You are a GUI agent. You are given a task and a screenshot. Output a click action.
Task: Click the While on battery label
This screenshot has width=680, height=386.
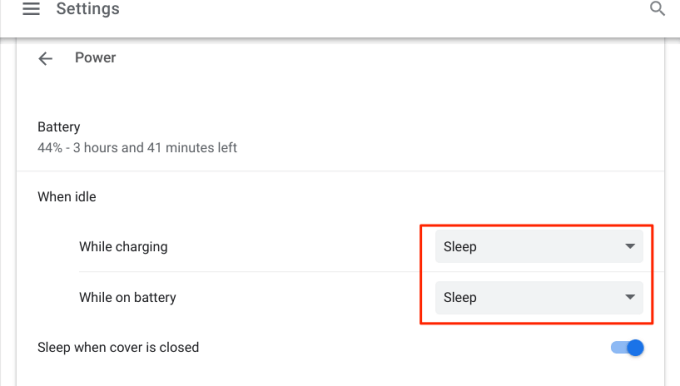128,297
